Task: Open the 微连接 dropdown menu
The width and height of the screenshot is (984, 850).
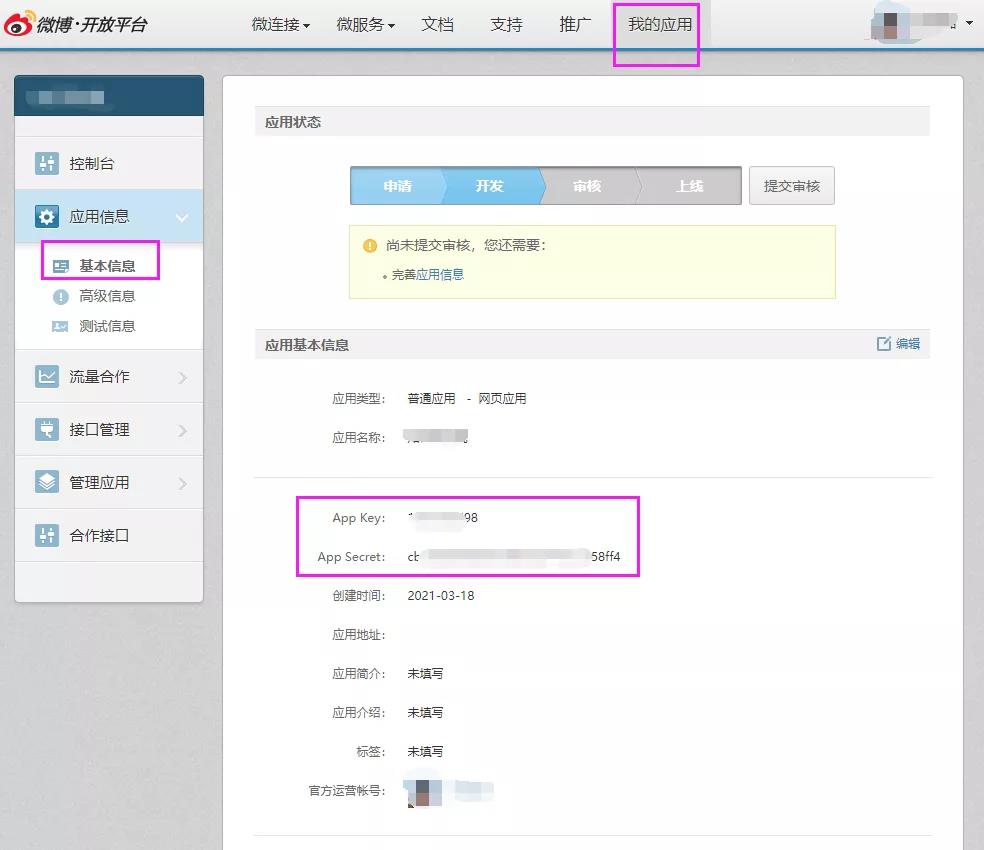Action: tap(280, 24)
